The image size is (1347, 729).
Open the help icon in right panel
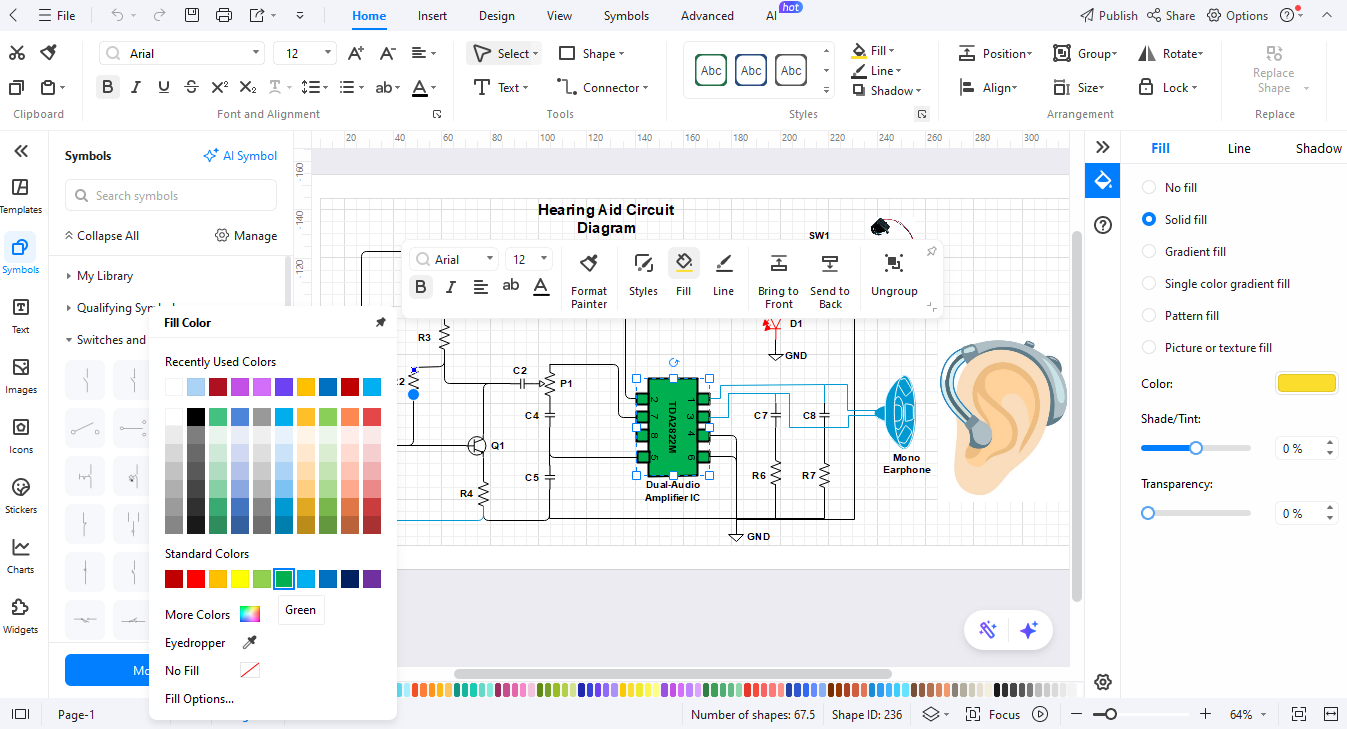[1103, 225]
